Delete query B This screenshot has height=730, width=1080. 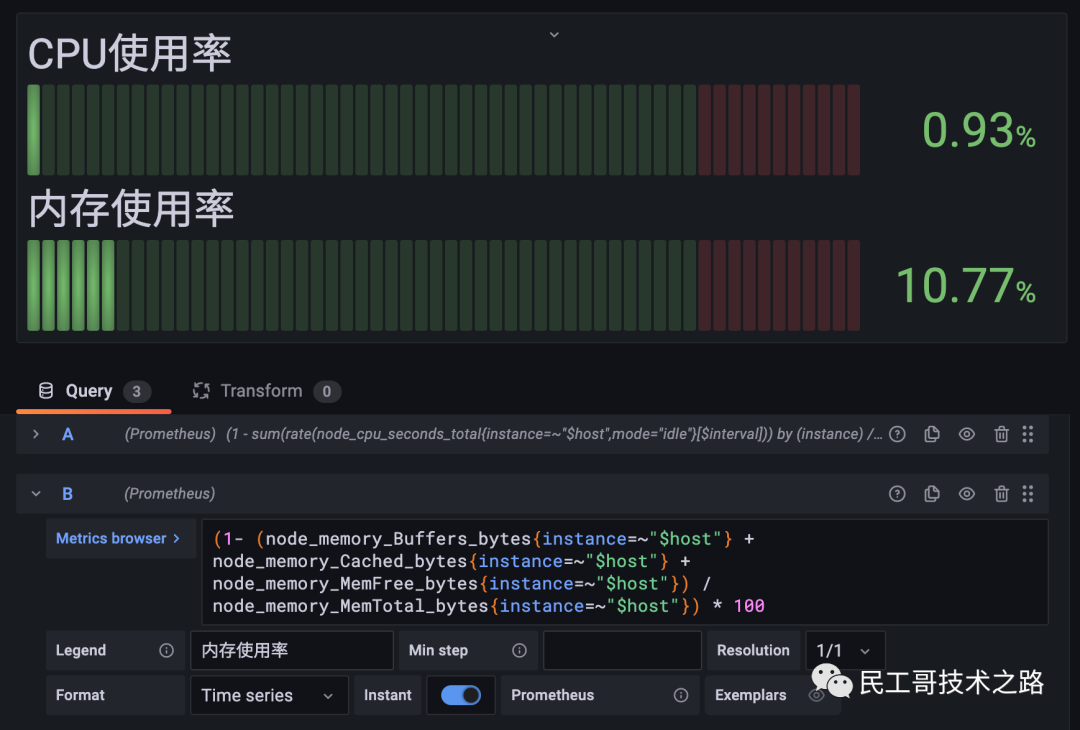pos(1001,493)
